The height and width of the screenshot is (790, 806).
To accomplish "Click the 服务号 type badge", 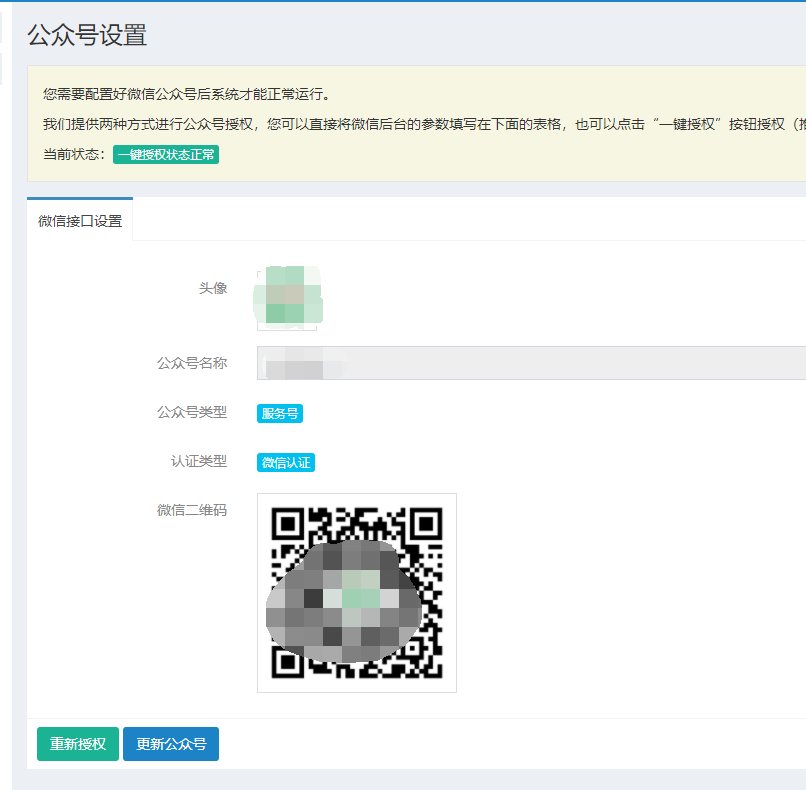I will coord(280,413).
